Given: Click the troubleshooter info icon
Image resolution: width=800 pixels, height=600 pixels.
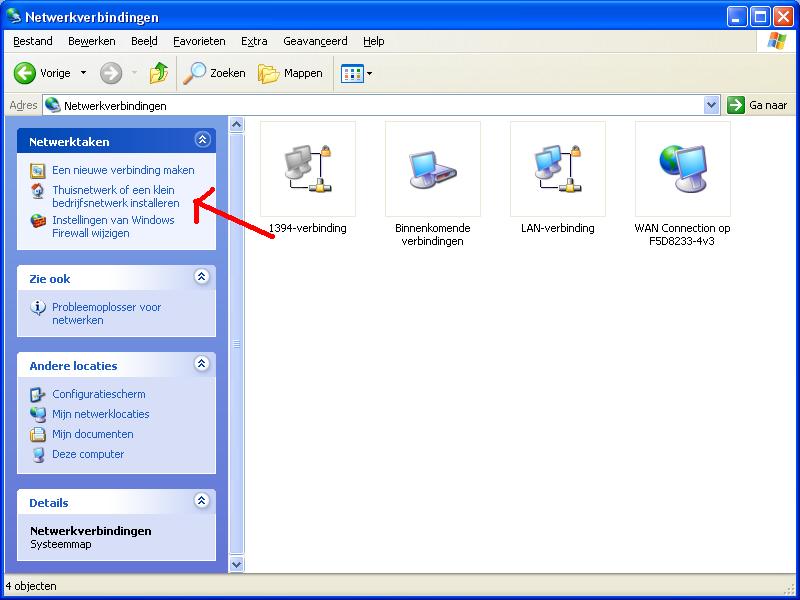Looking at the screenshot, I should (38, 308).
